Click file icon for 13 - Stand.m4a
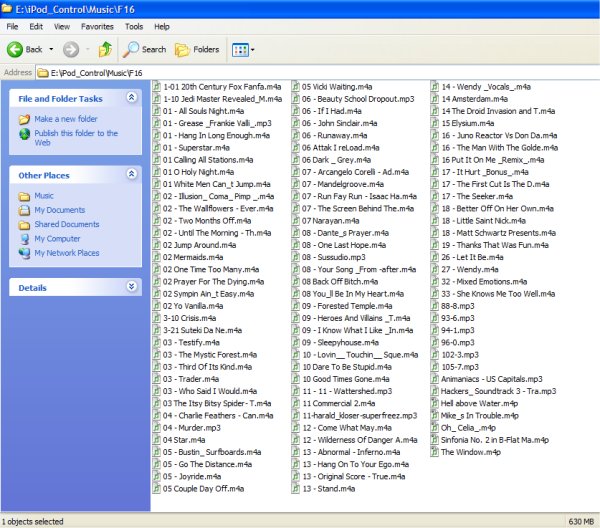Image resolution: width=600 pixels, height=528 pixels. 295,489
